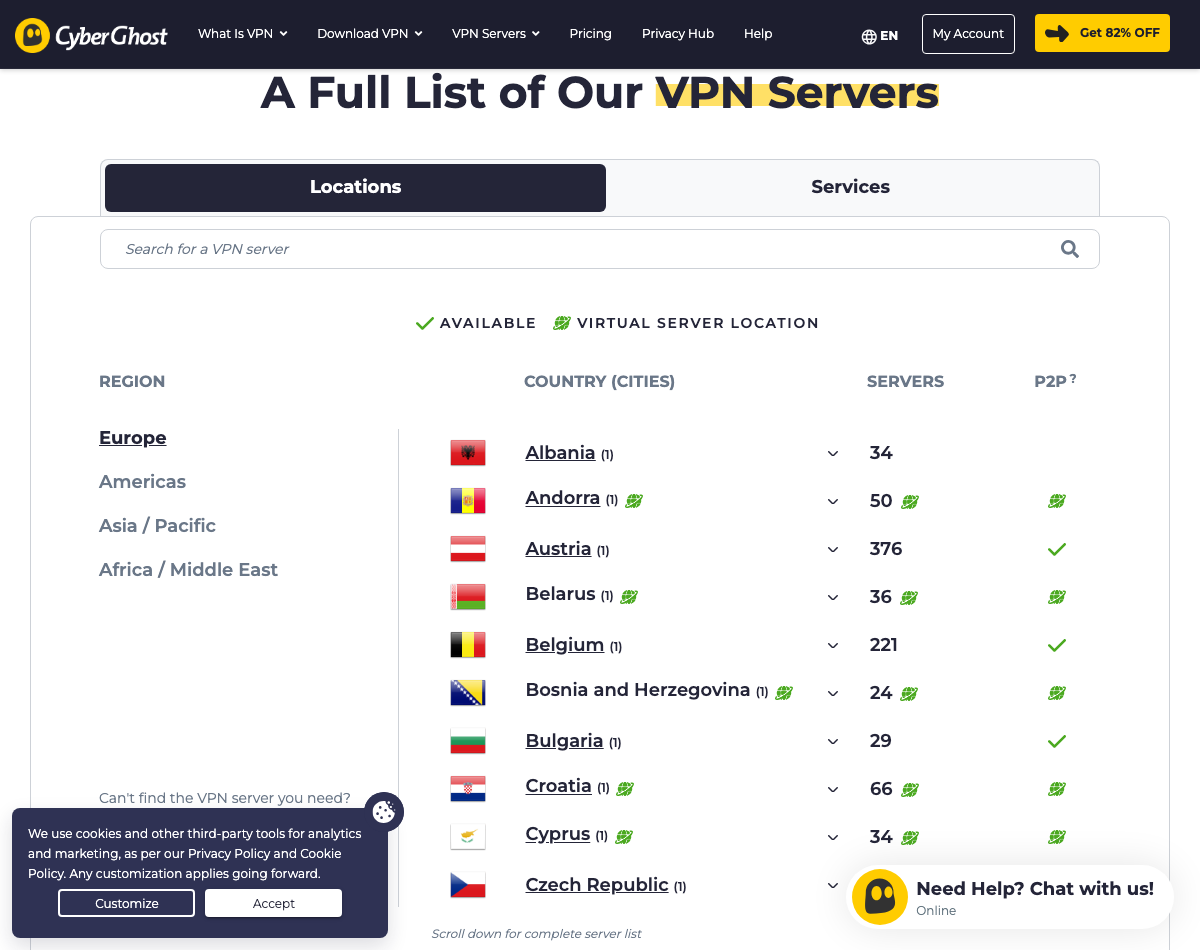Select the Europe region
Screen dimensions: 1200x950
coord(133,437)
